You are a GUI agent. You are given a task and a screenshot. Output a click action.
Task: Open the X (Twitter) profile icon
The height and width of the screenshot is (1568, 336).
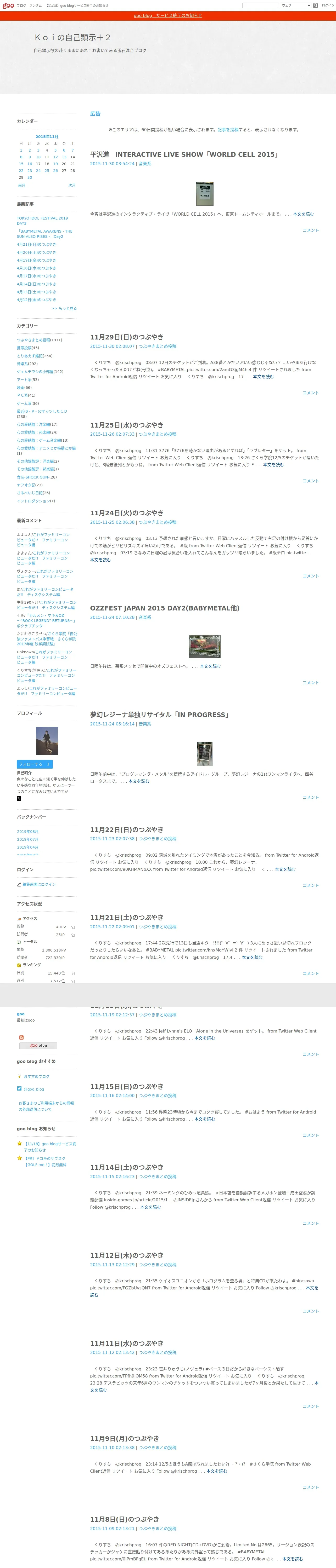[19, 799]
